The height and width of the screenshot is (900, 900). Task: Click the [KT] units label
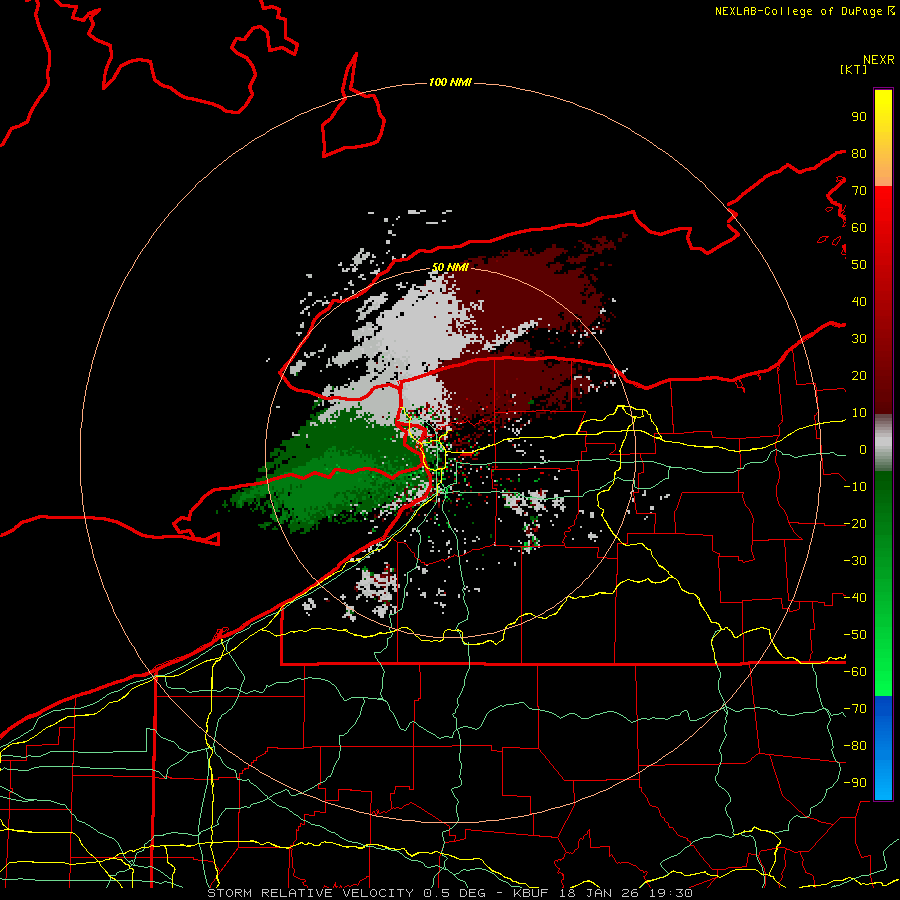(854, 69)
